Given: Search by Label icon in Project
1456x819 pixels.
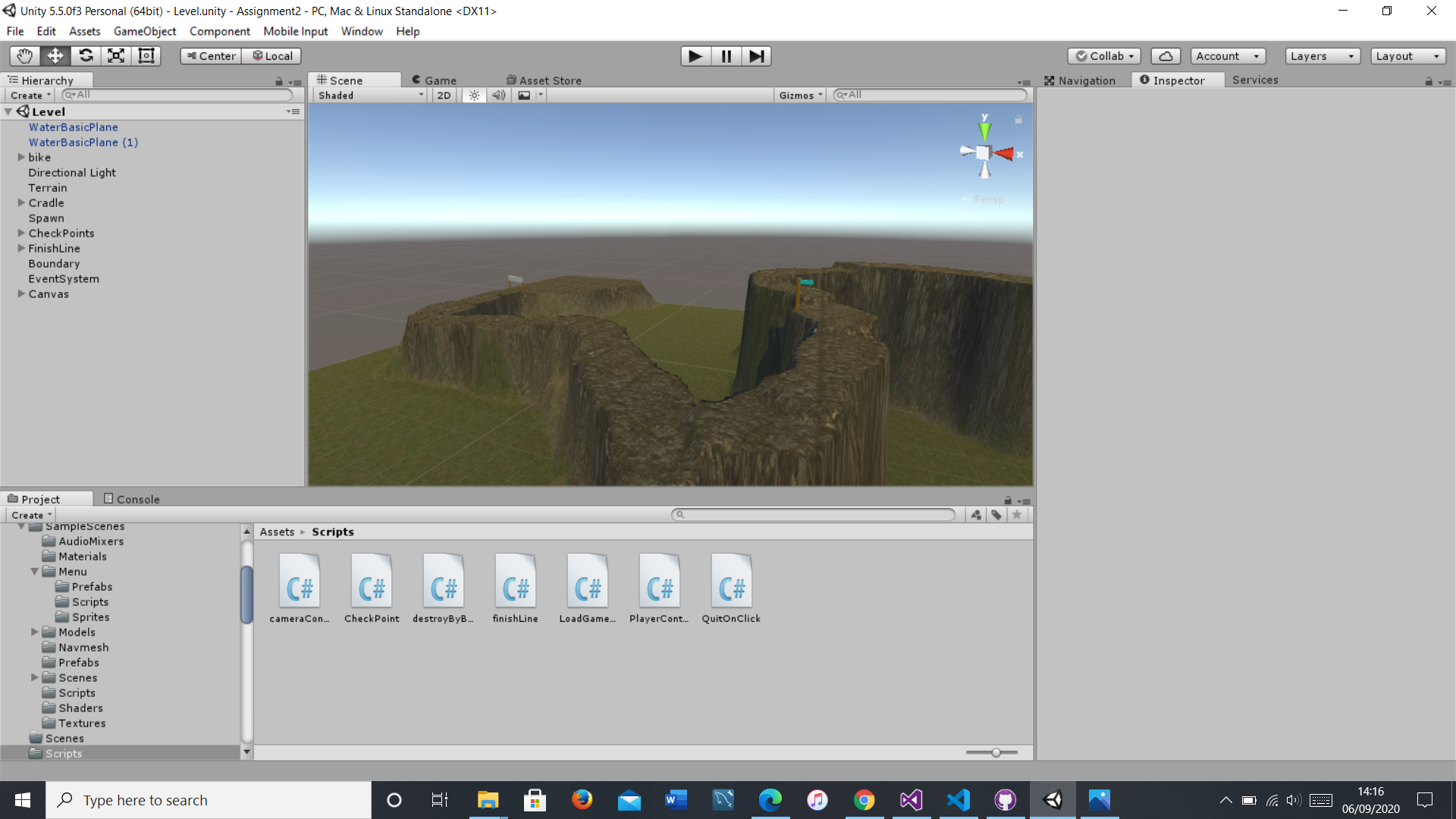Looking at the screenshot, I should click(996, 515).
